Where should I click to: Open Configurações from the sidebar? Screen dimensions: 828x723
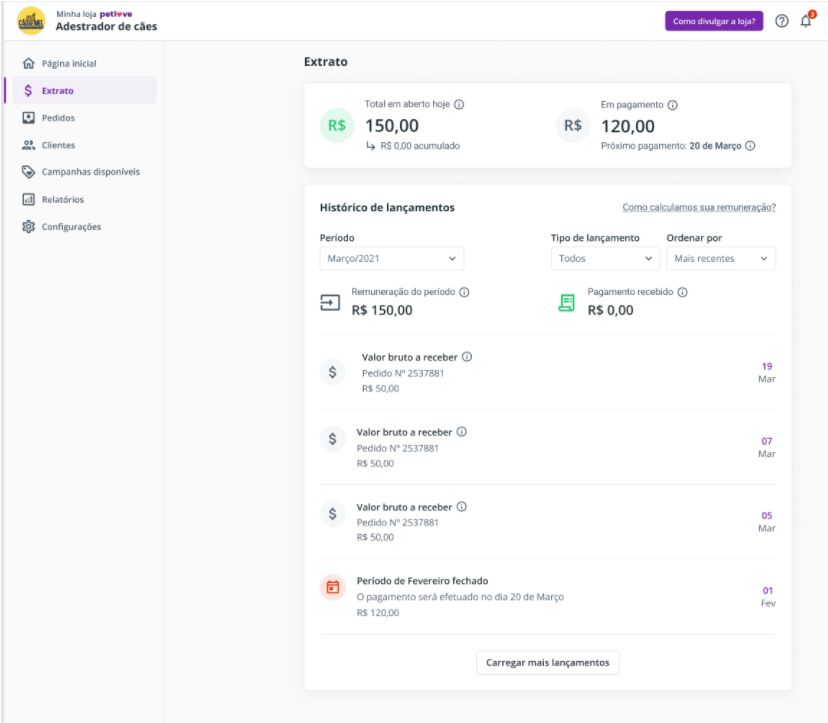(71, 227)
